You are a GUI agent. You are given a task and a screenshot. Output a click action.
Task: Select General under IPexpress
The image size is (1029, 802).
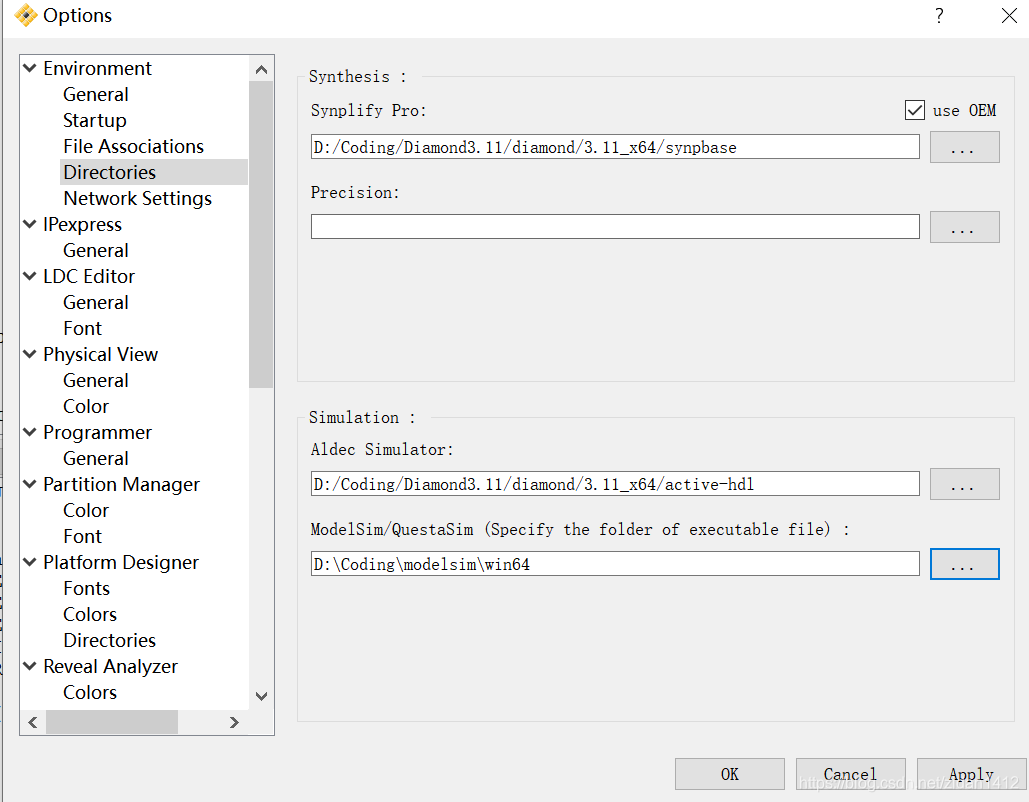pos(96,250)
